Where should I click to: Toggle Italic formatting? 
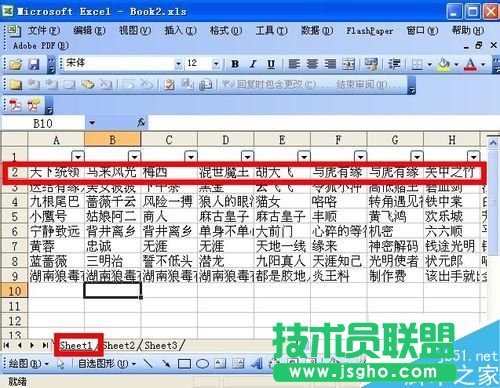253,64
